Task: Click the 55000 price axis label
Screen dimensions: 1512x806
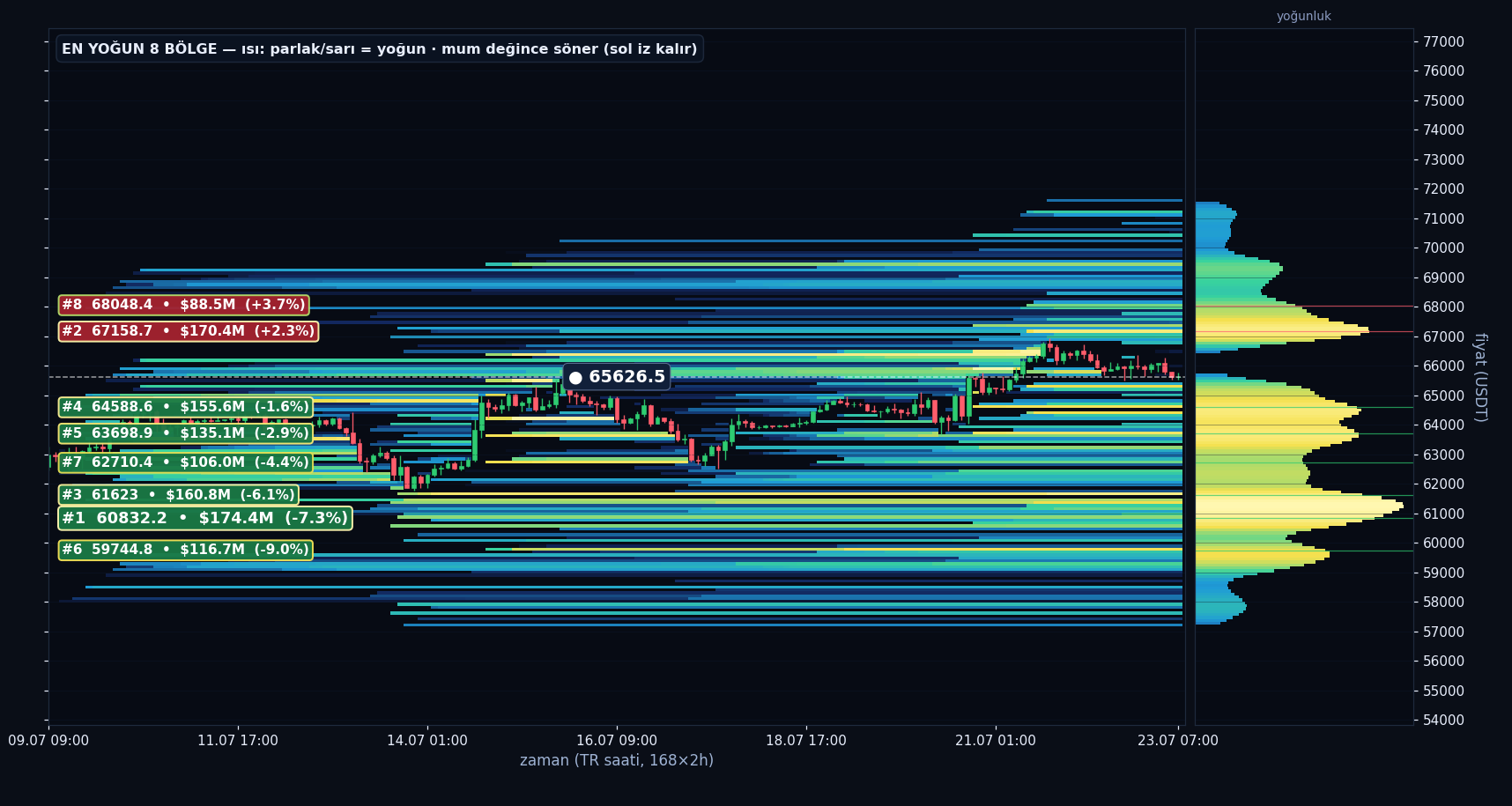Action: [x=1443, y=691]
